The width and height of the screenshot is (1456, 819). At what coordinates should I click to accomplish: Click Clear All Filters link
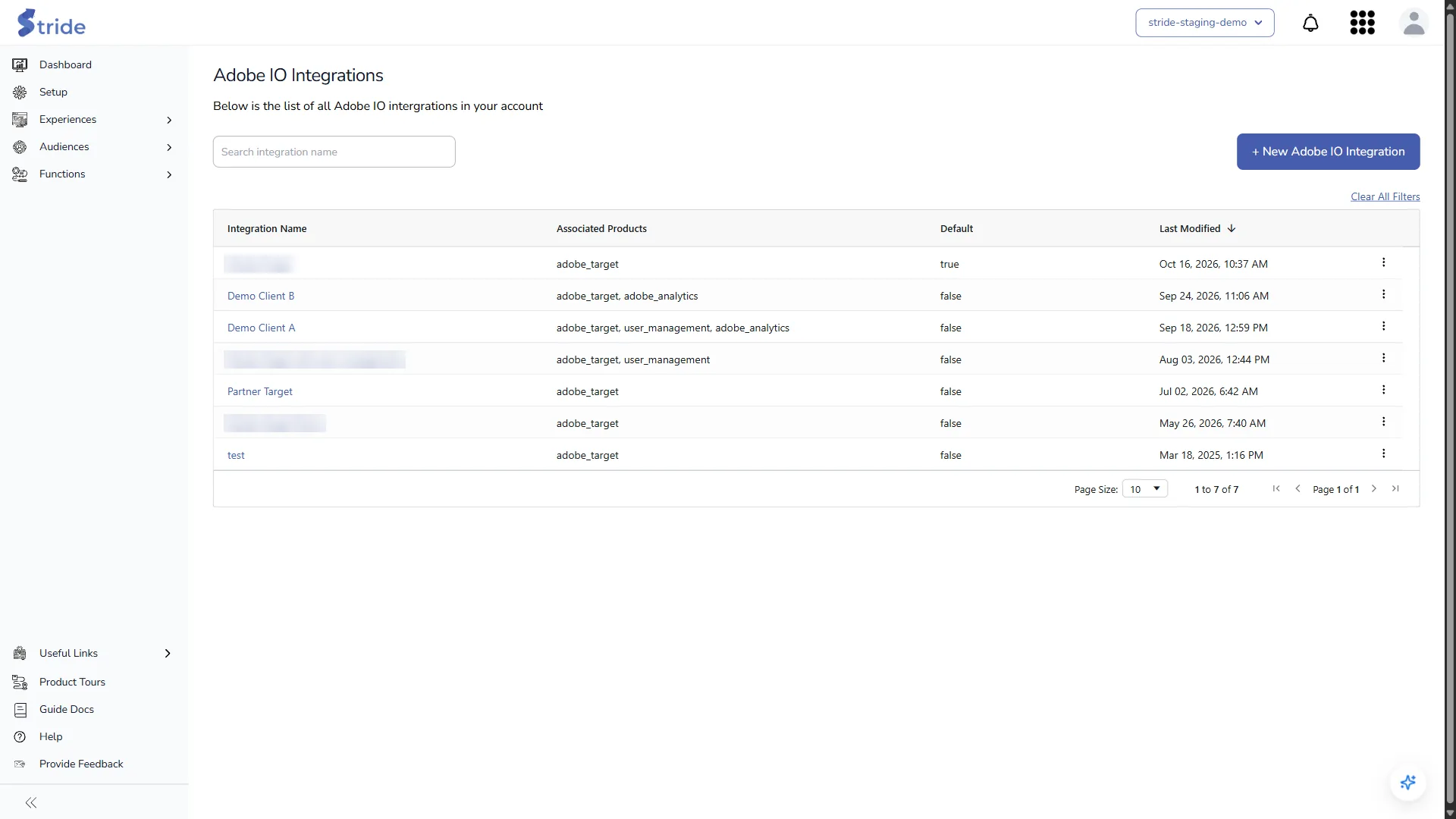tap(1385, 196)
